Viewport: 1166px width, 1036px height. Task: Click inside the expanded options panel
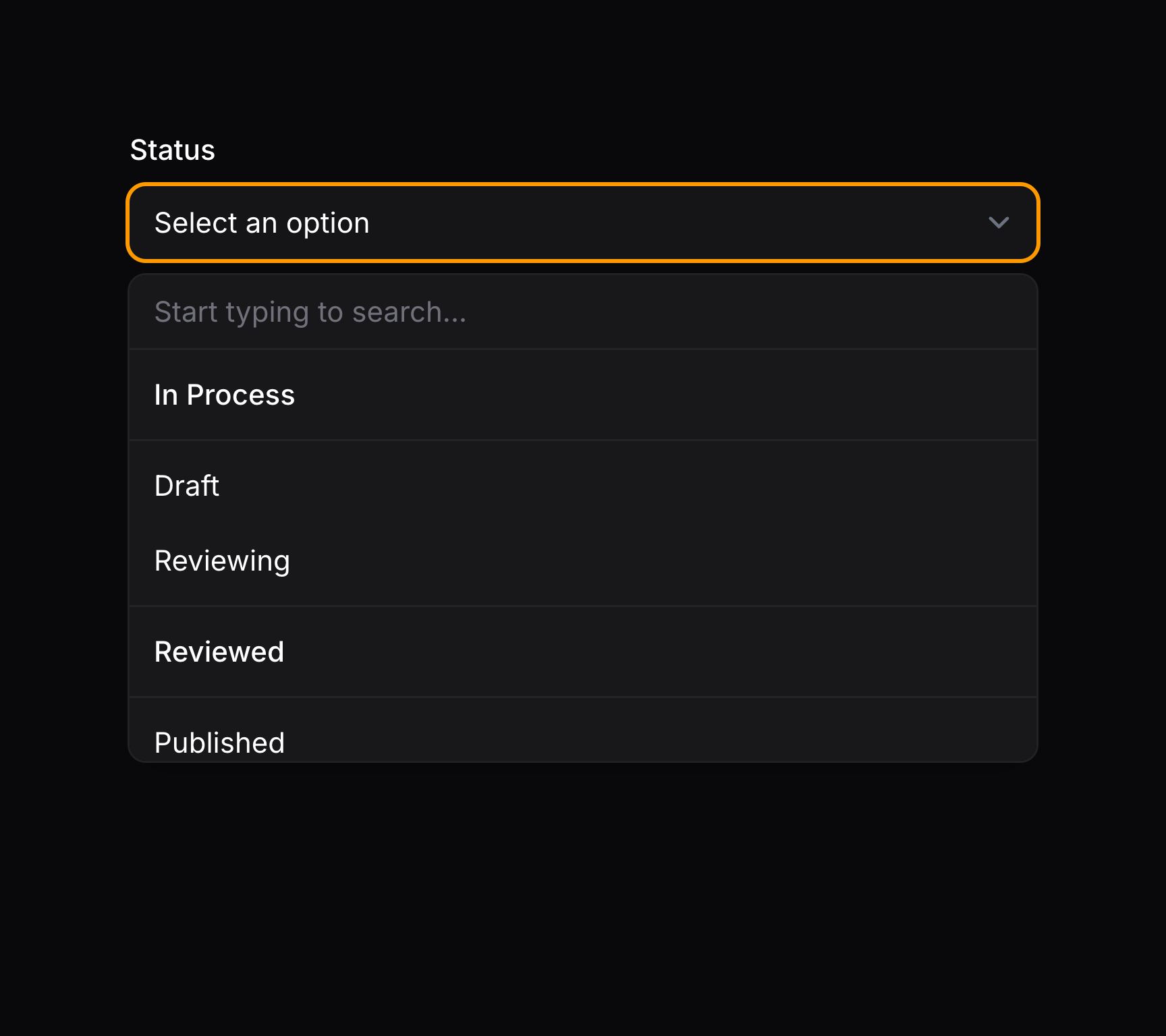click(x=584, y=519)
